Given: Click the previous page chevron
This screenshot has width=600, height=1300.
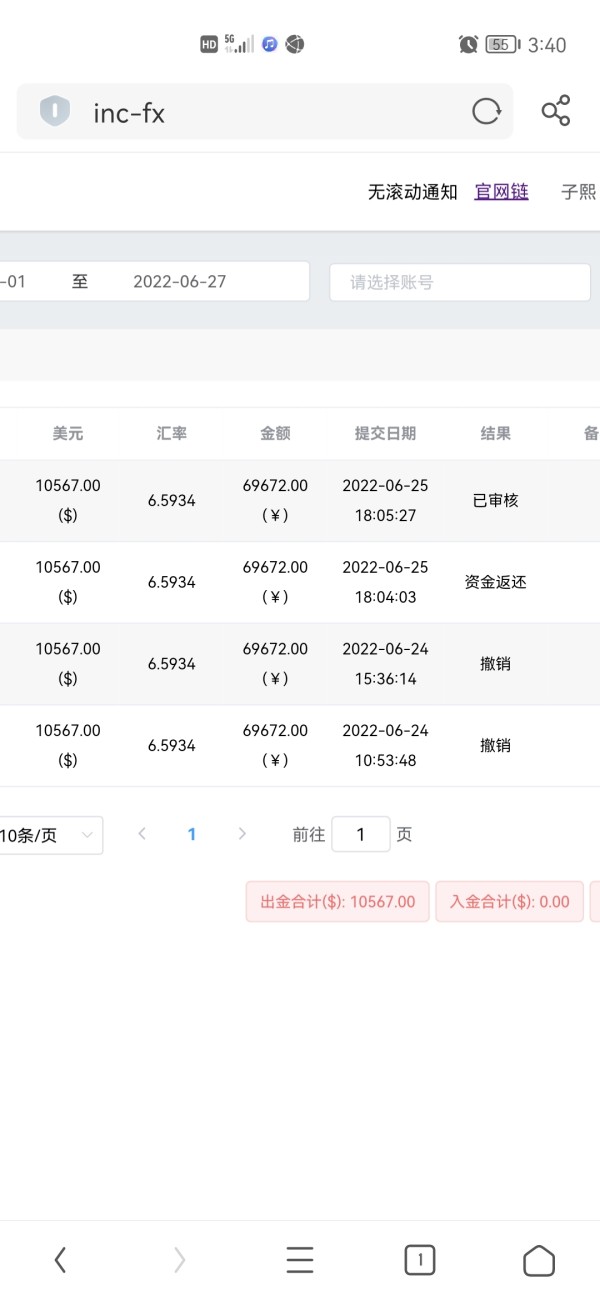Looking at the screenshot, I should (142, 834).
